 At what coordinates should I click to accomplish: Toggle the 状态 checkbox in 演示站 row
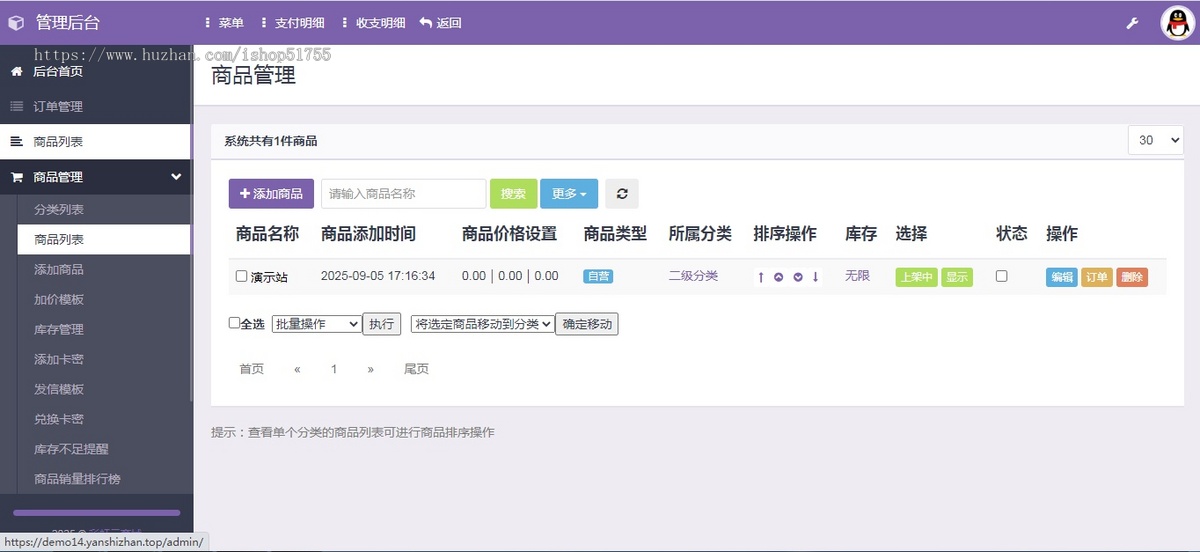point(1001,276)
